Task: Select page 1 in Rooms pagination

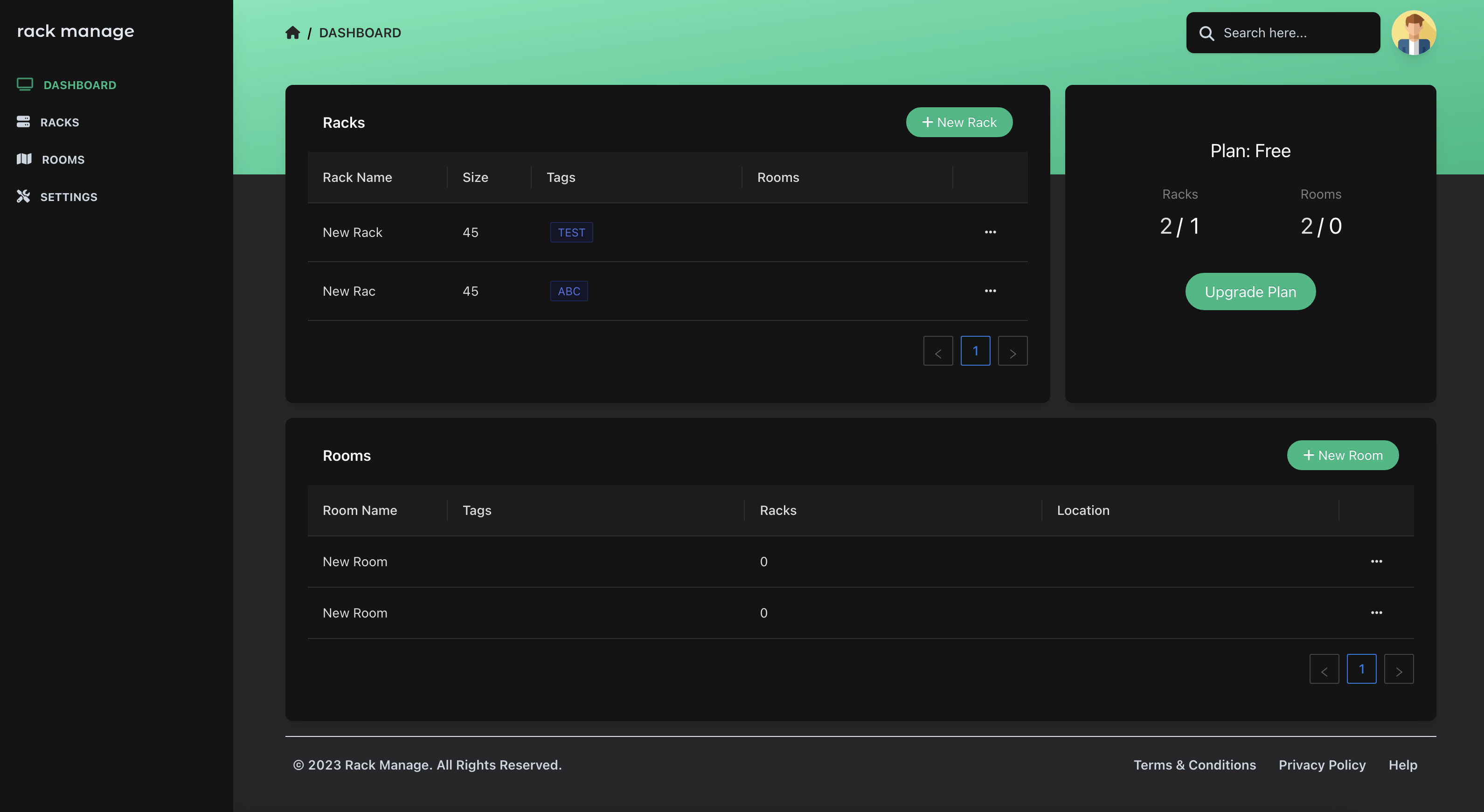Action: click(x=1361, y=669)
